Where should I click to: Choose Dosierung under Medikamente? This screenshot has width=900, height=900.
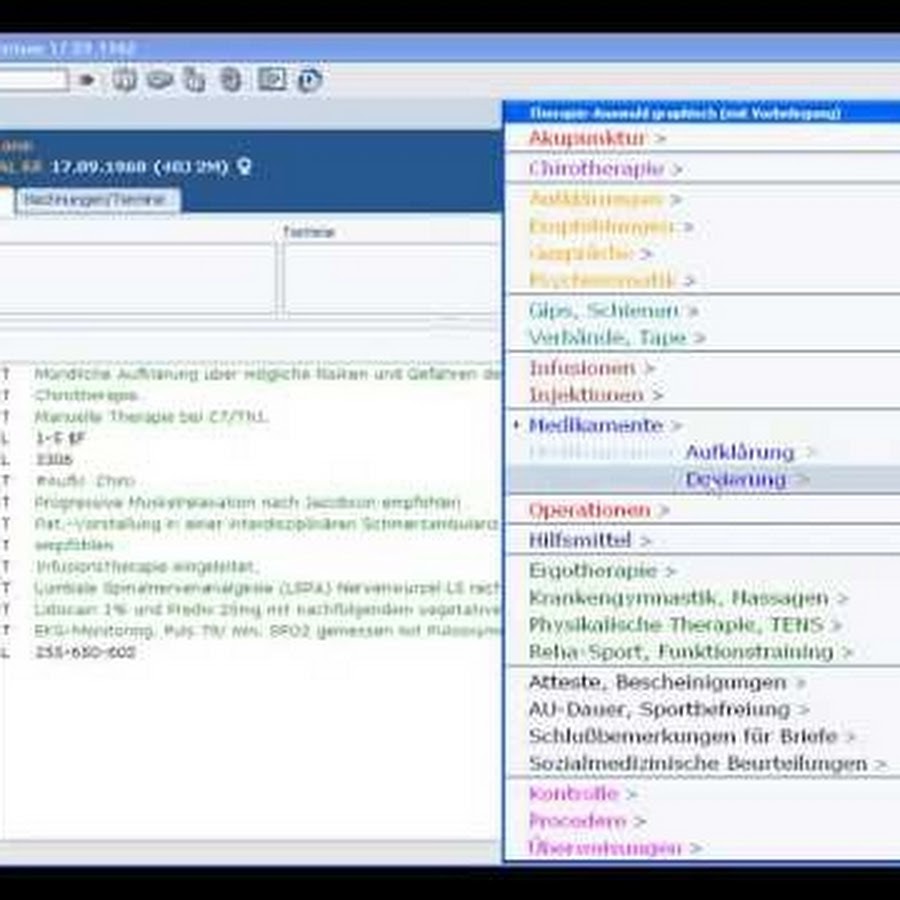pyautogui.click(x=735, y=480)
